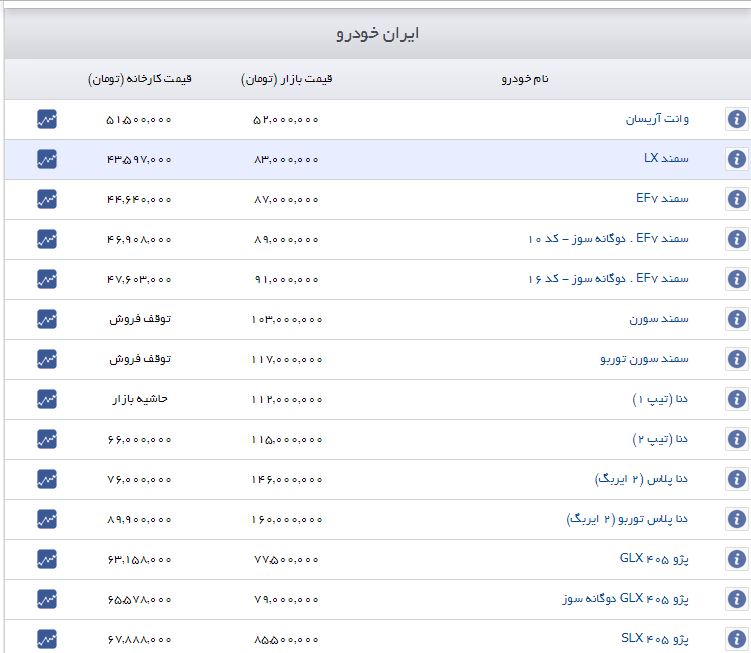Open price chart for دنا (تیپ ۲)
The height and width of the screenshot is (653, 751).
47,439
